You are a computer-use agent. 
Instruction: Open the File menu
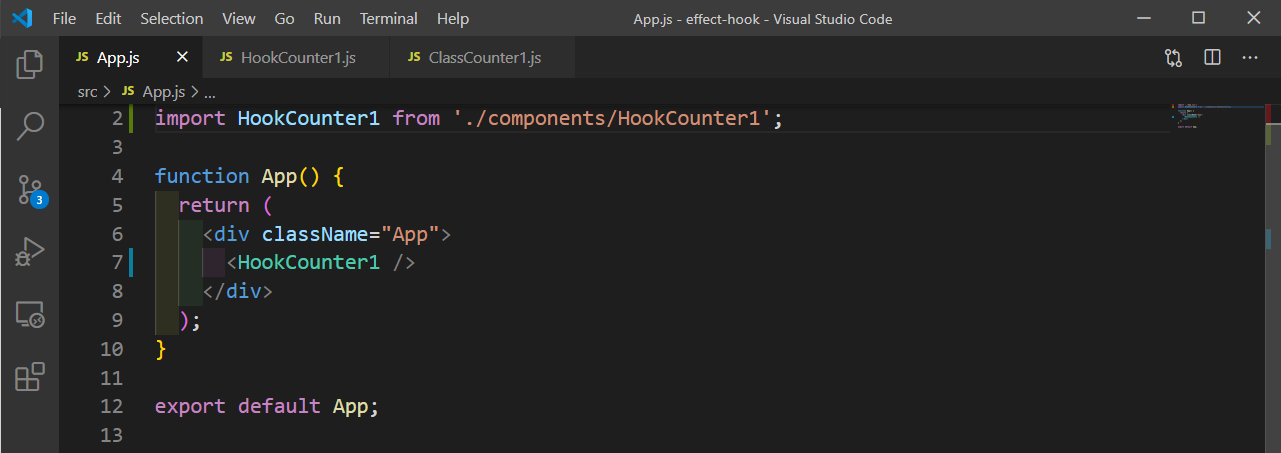tap(63, 18)
